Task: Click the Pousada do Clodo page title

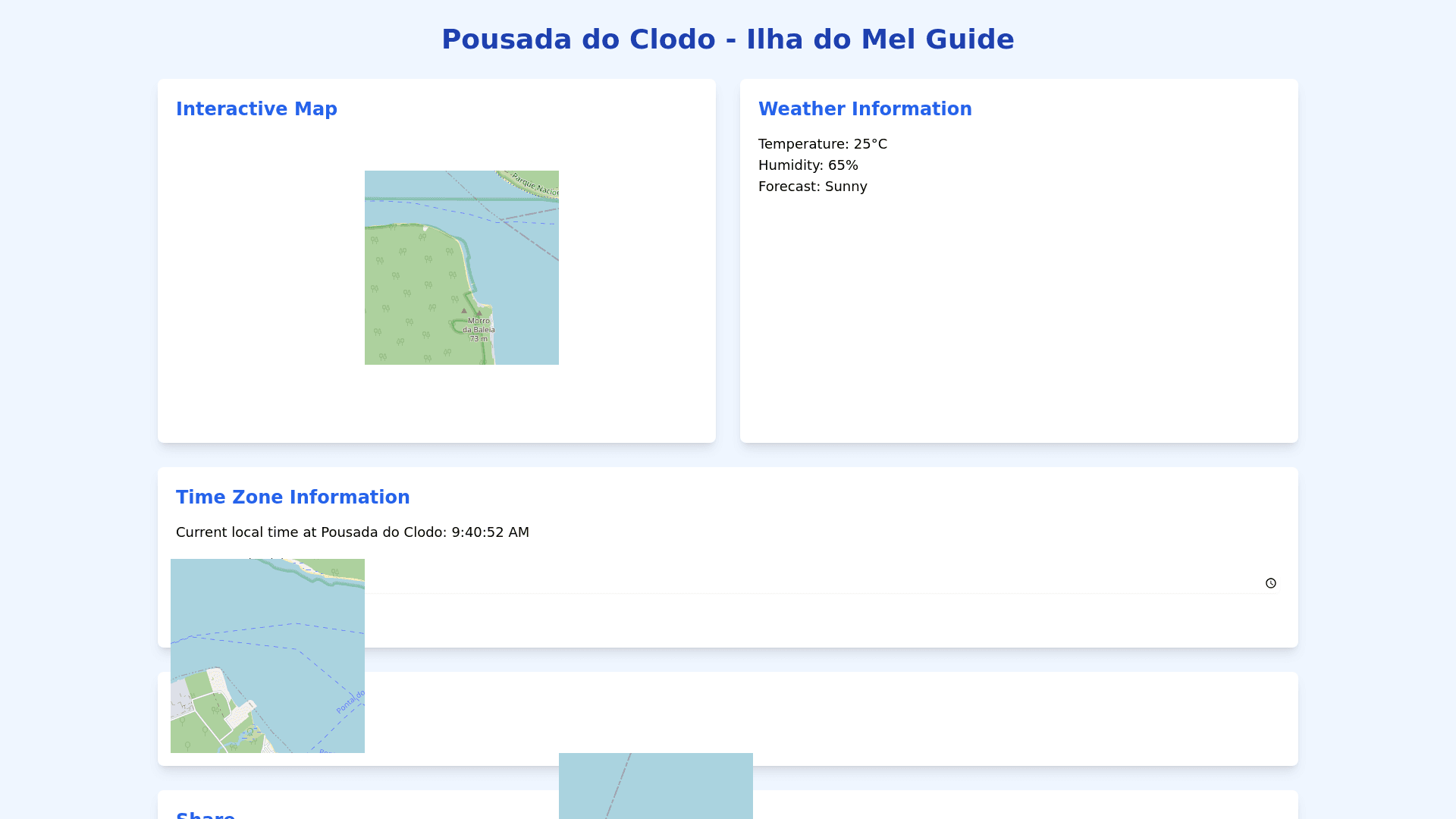Action: point(727,39)
